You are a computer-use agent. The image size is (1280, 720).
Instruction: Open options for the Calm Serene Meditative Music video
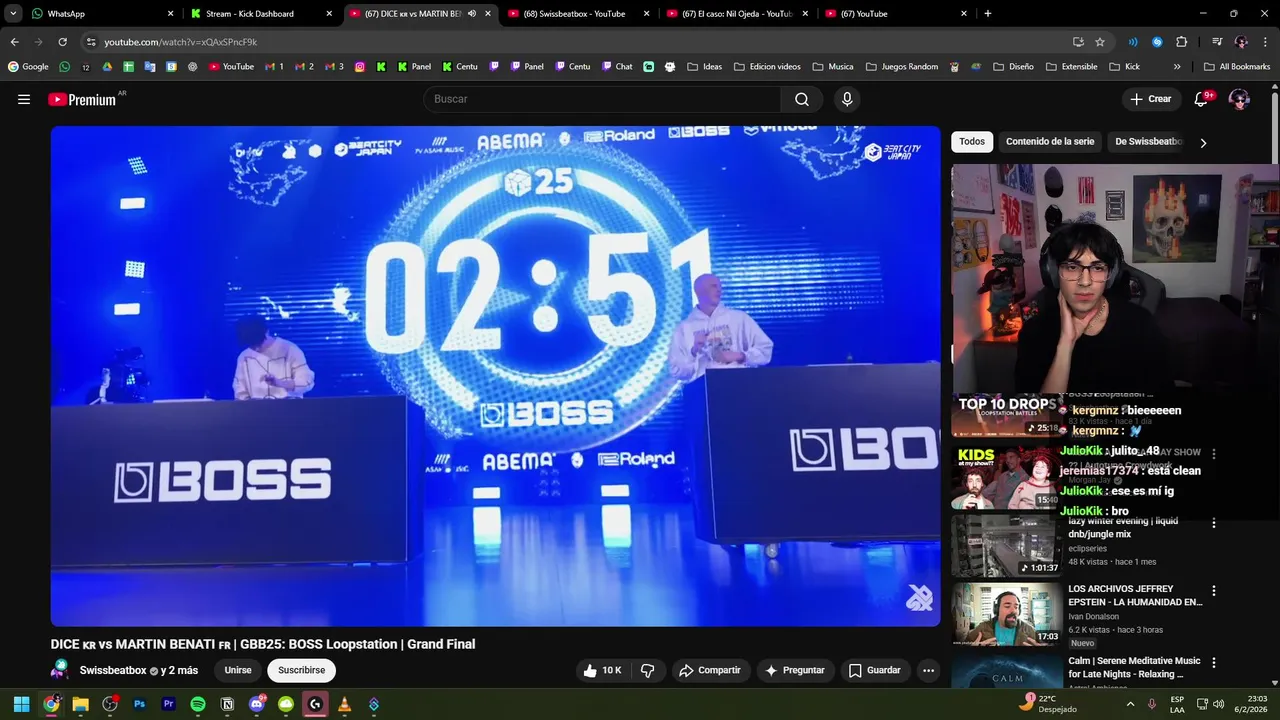point(1214,663)
